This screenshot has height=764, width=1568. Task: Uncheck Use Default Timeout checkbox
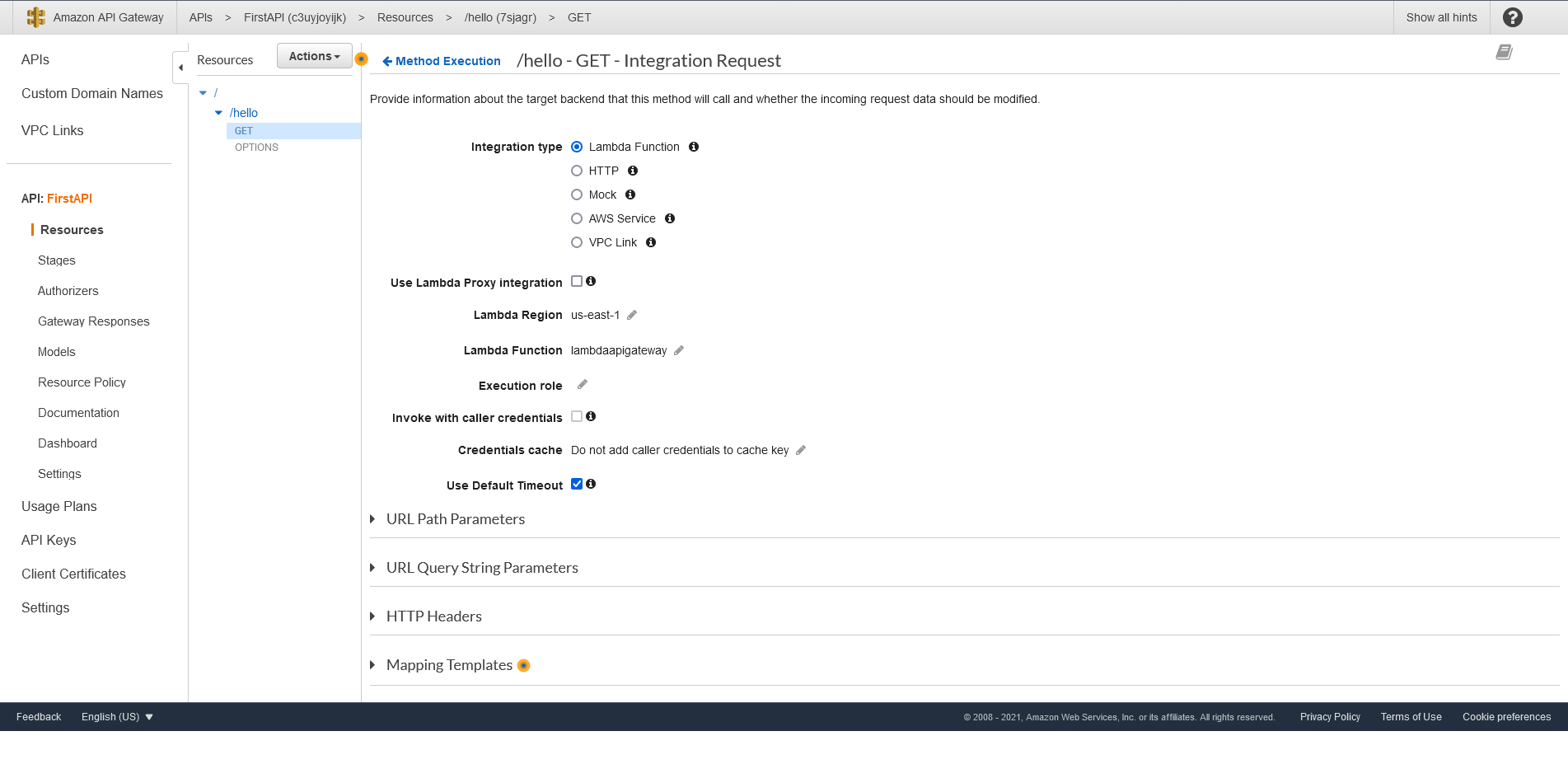pyautogui.click(x=577, y=484)
